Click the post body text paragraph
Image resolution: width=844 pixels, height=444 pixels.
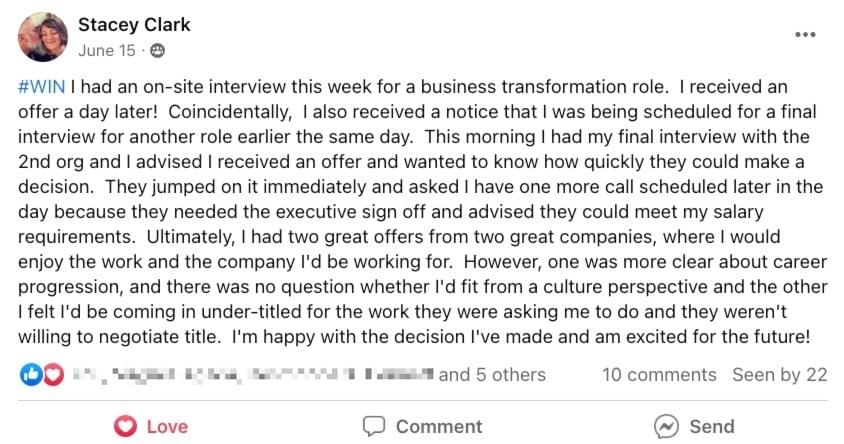(x=420, y=212)
